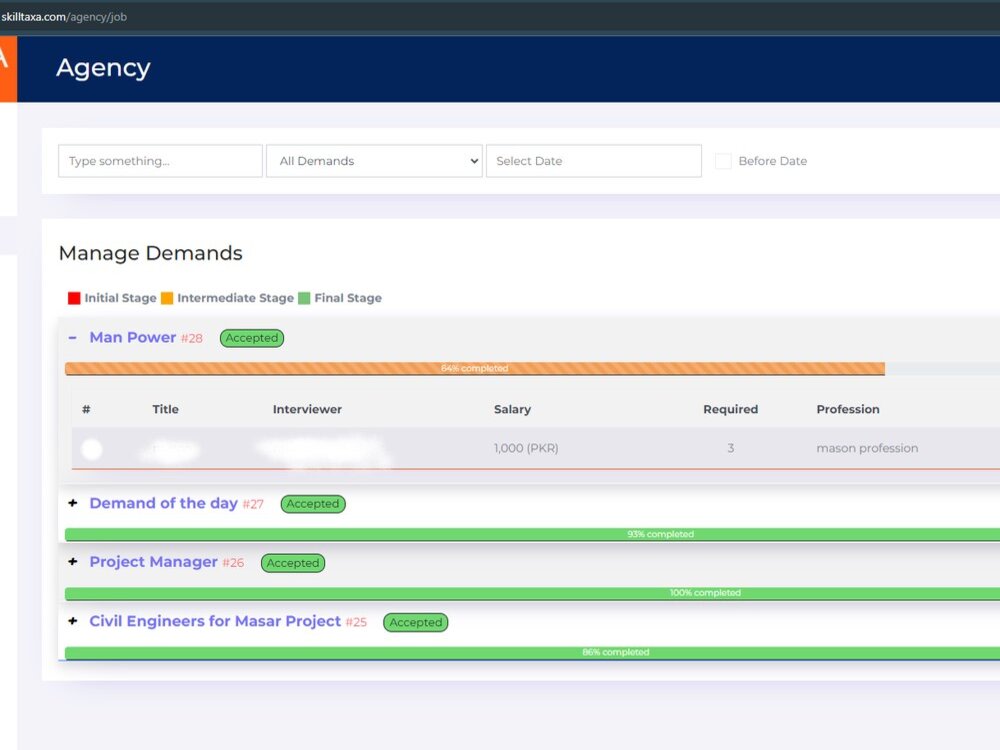Click the red Initial Stage swatch
Screen dimensions: 1000x750
[x=74, y=298]
